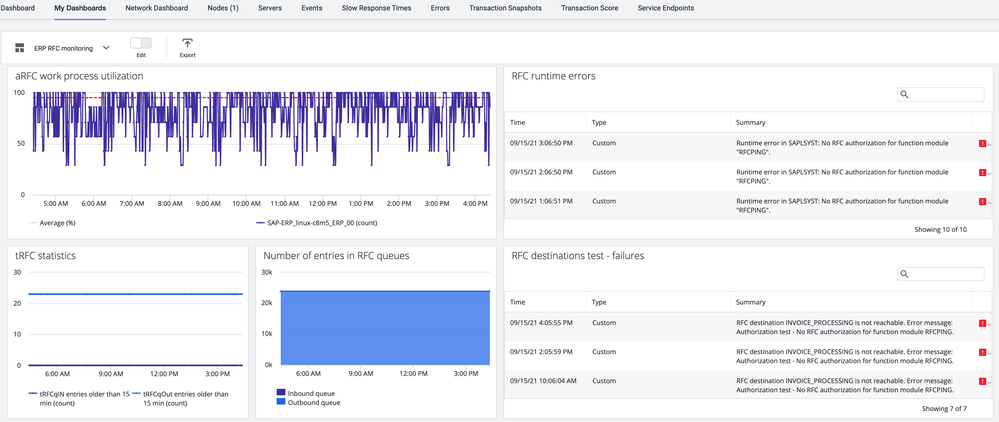Select the 09/15/21 4:05:55 PM failure row
Image resolution: width=999 pixels, height=422 pixels.
[748, 327]
